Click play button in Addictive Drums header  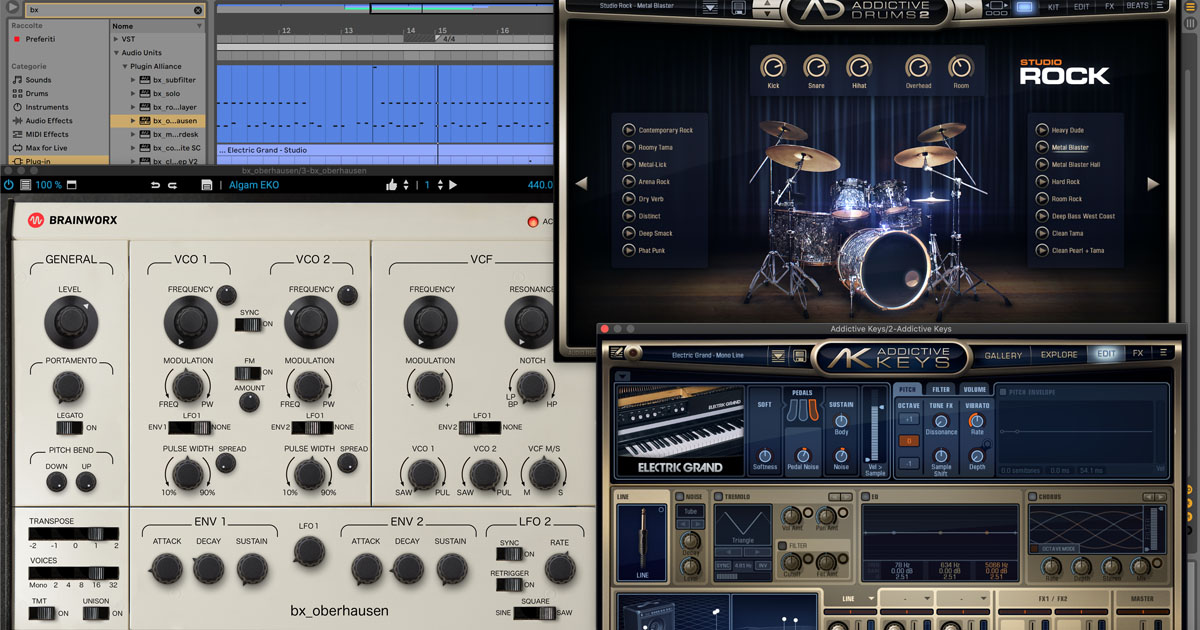pyautogui.click(x=968, y=8)
